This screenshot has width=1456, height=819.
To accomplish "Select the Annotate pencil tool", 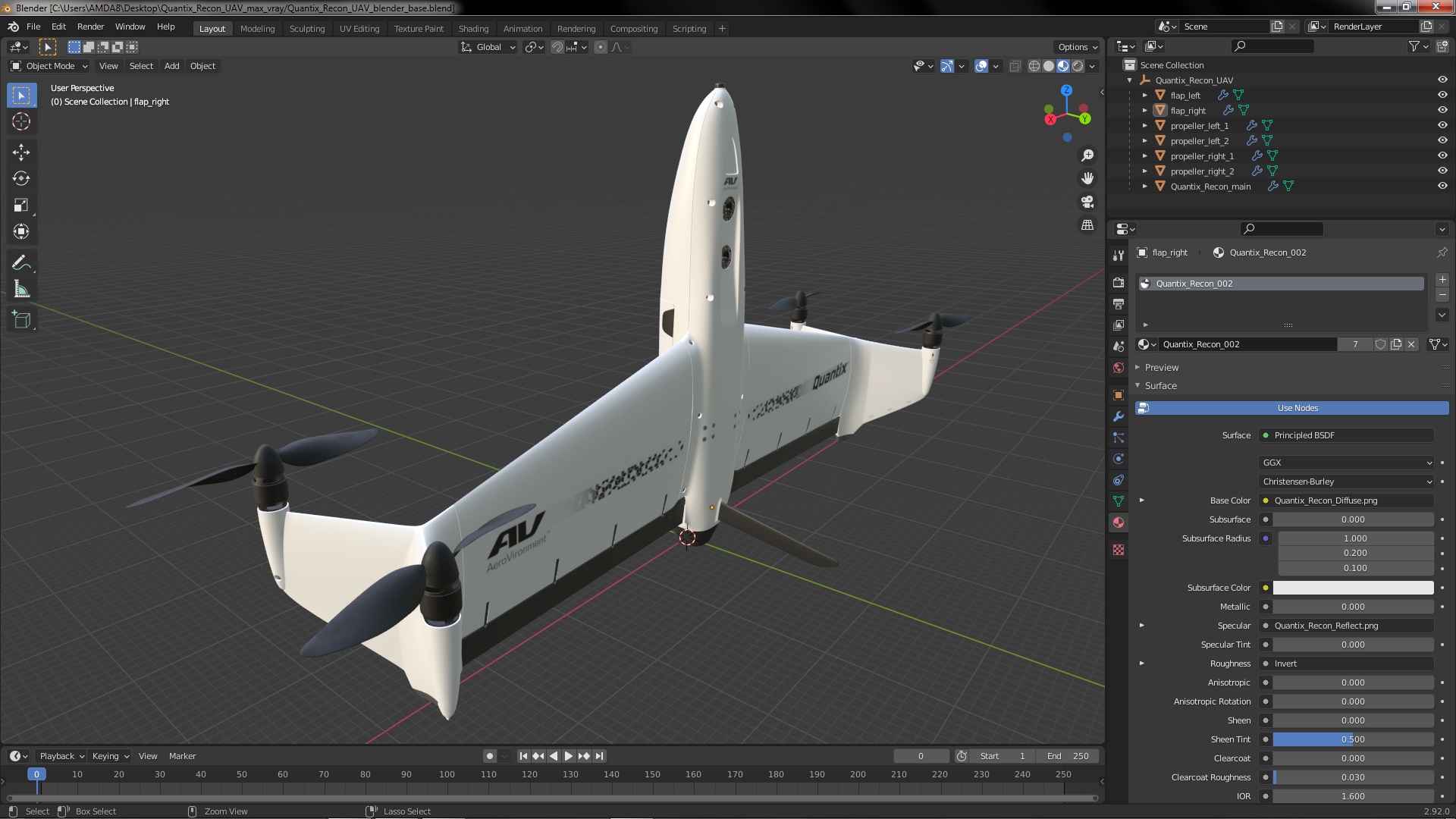I will point(21,263).
